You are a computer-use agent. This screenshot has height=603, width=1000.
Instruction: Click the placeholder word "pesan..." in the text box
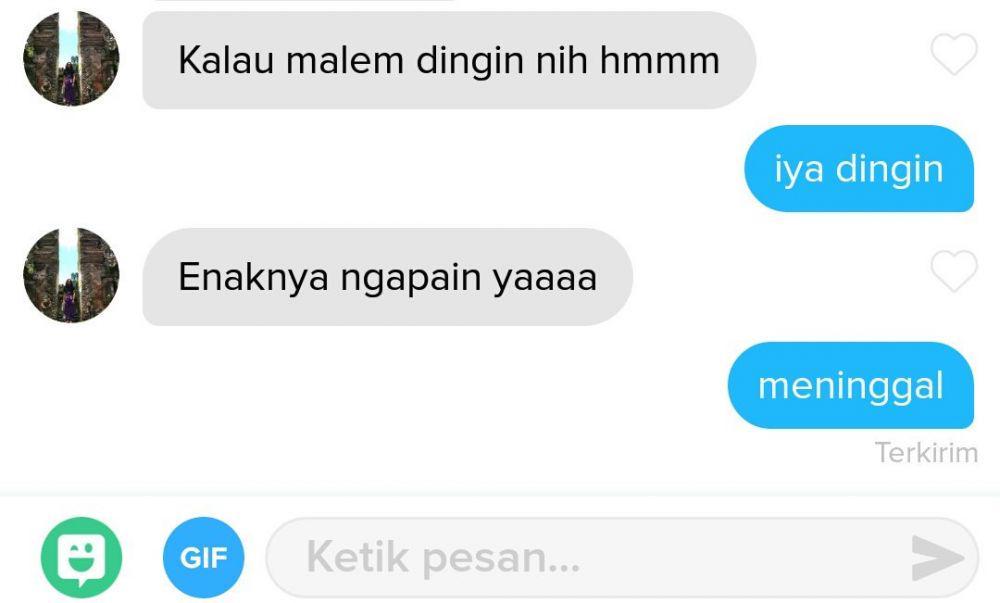click(x=501, y=560)
